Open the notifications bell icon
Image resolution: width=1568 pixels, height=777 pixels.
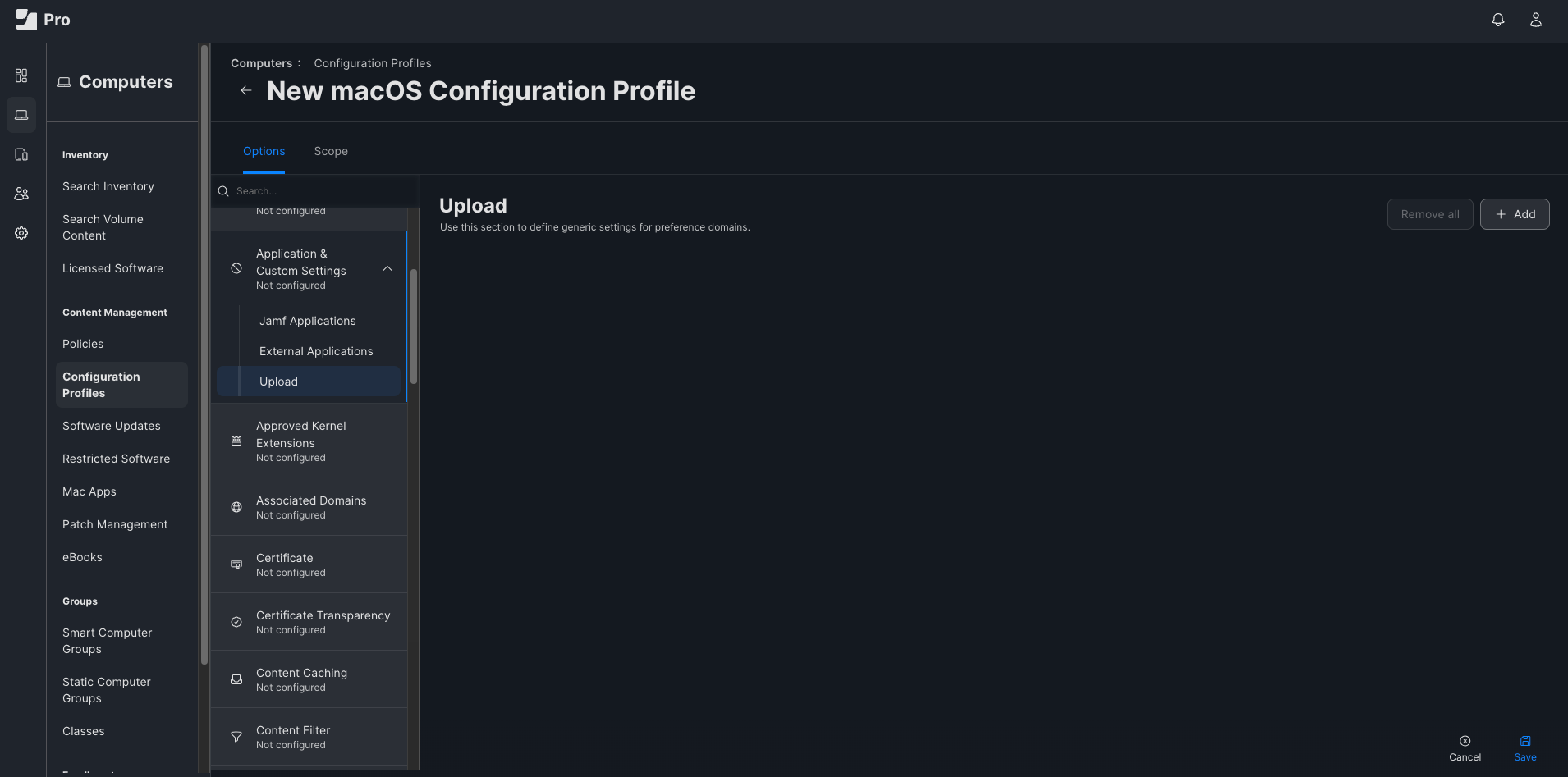[1497, 20]
